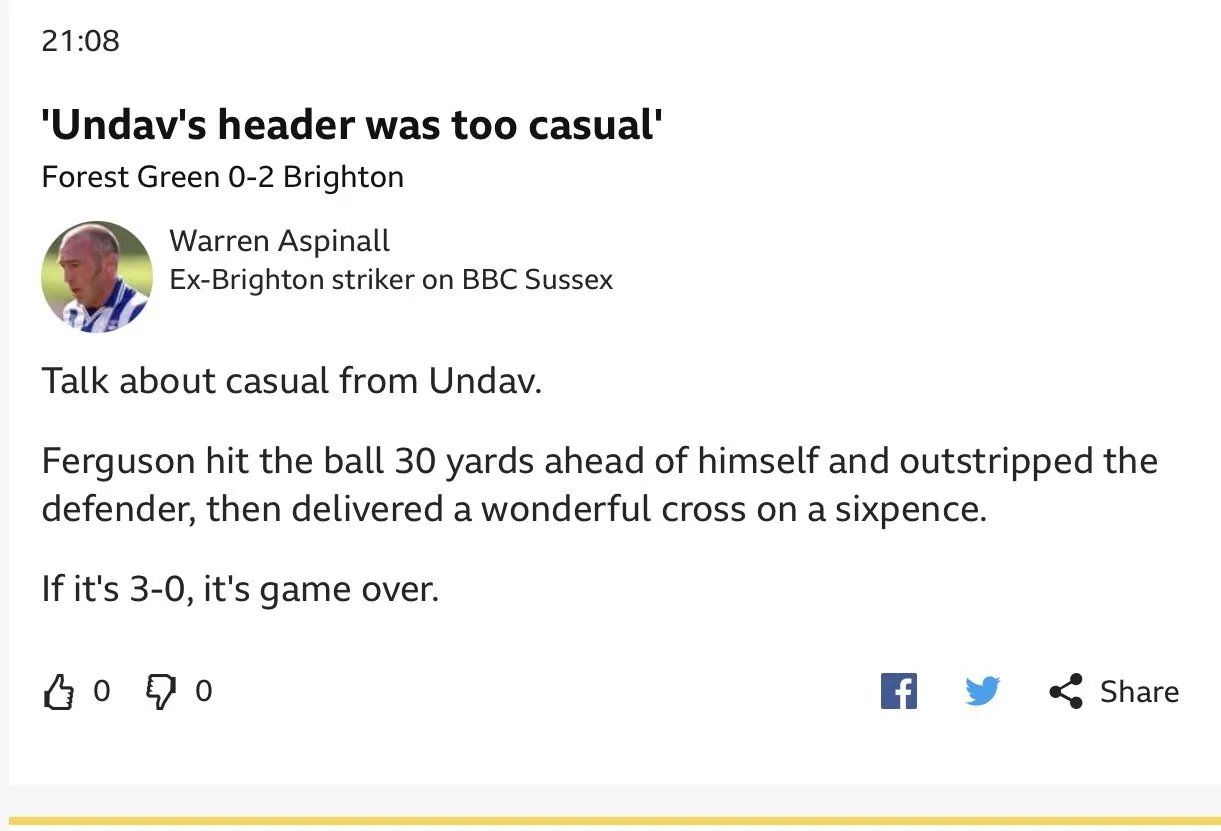
Task: Click the Share text label
Action: click(x=1139, y=692)
